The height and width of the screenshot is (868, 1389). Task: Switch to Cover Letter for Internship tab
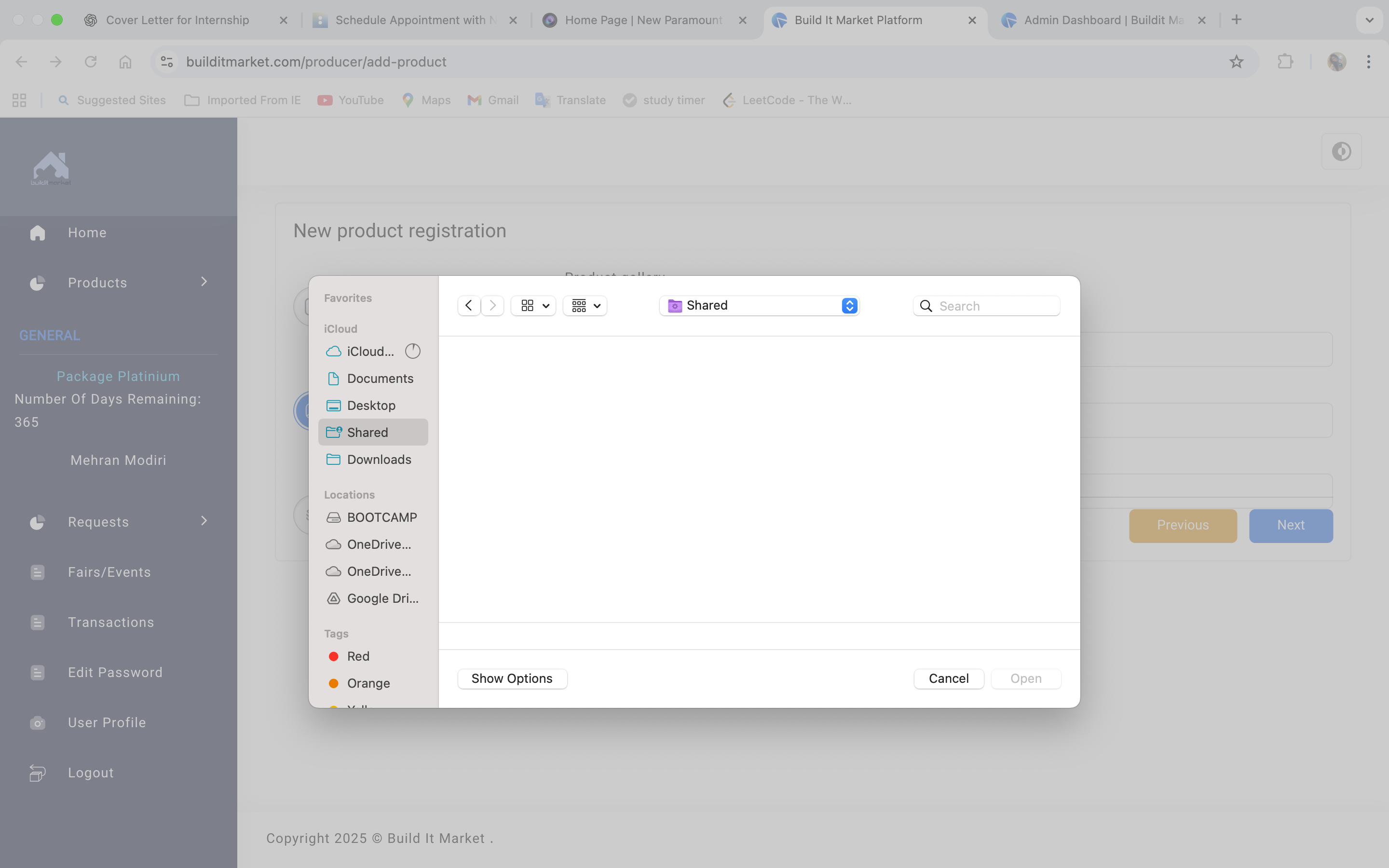177,20
